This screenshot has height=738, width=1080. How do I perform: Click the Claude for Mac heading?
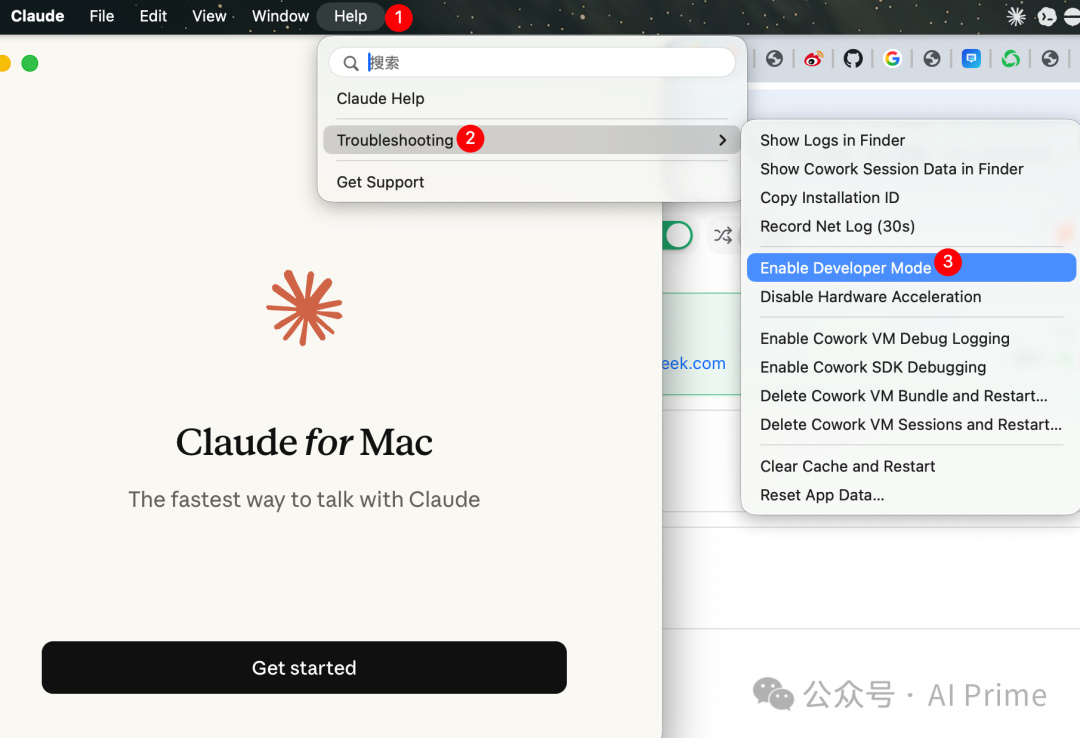304,442
